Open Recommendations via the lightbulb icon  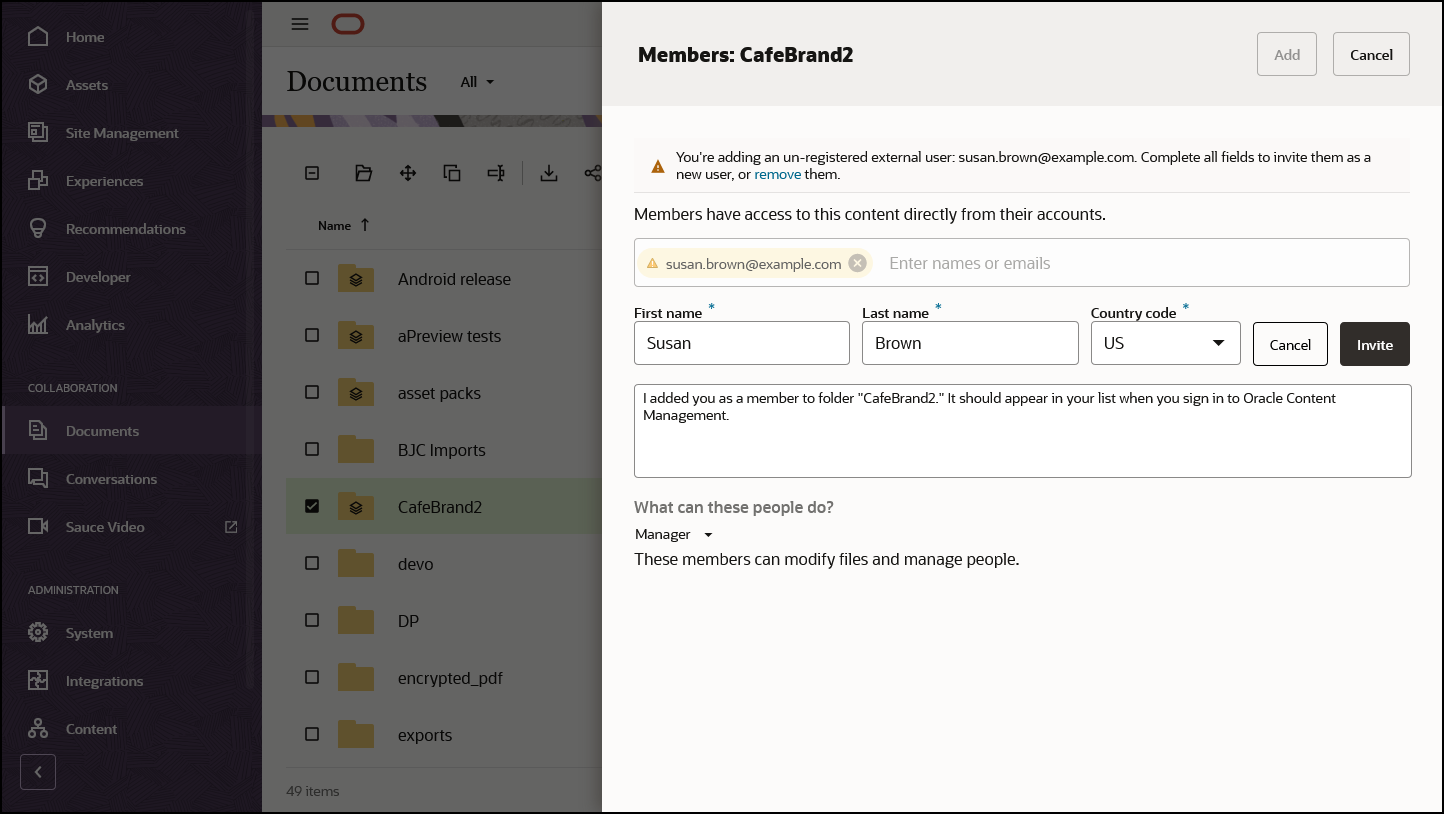38,229
